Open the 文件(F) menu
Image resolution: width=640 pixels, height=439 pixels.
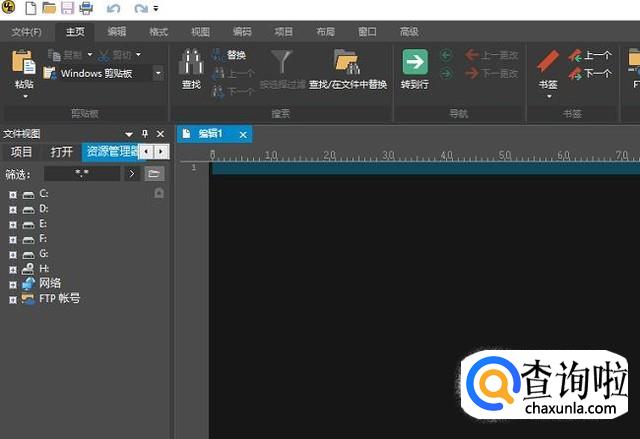click(x=27, y=32)
